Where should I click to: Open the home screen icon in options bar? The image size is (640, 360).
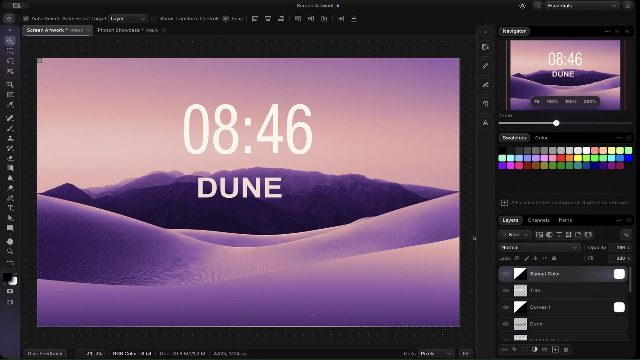coord(9,19)
